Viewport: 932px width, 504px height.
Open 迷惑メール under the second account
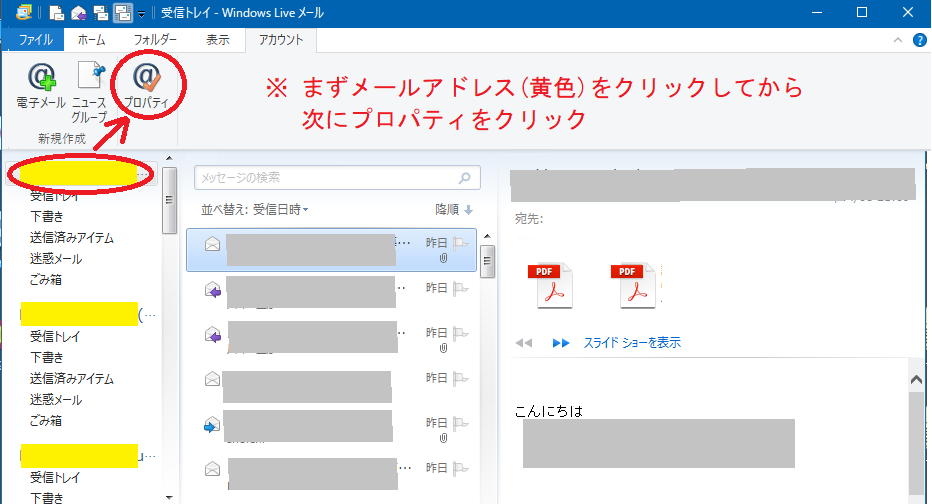56,399
